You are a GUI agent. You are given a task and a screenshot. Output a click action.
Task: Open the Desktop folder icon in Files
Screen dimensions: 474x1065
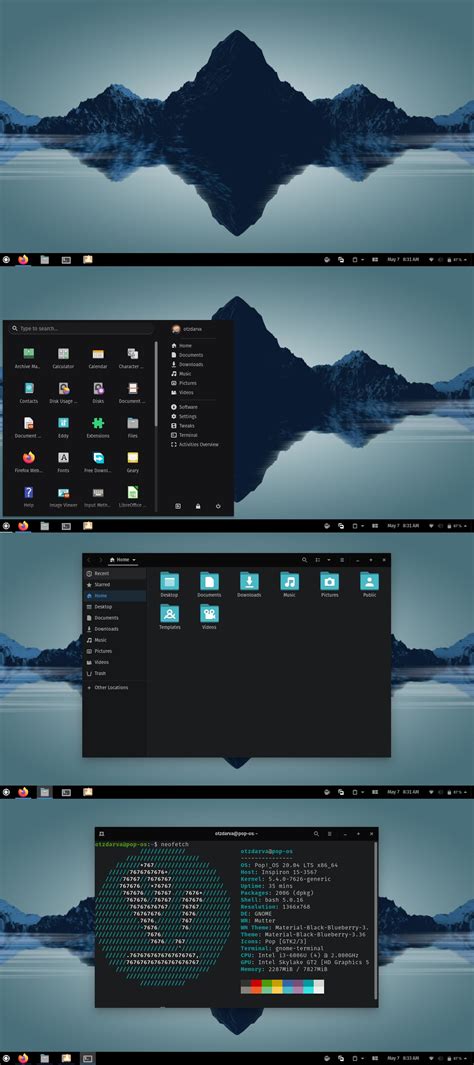coord(170,585)
